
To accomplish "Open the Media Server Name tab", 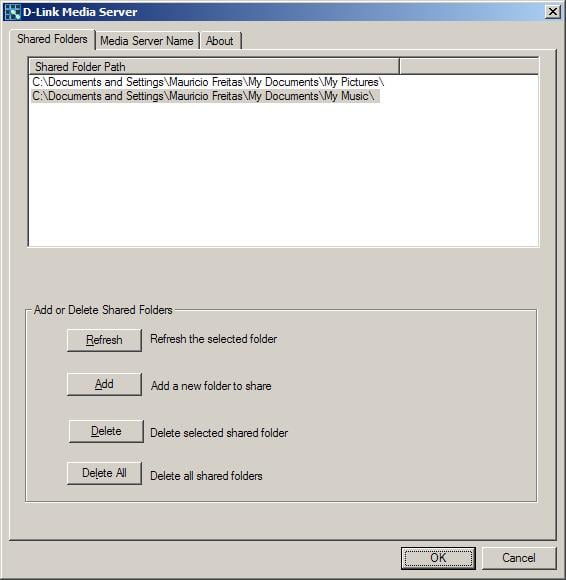I will pos(147,41).
